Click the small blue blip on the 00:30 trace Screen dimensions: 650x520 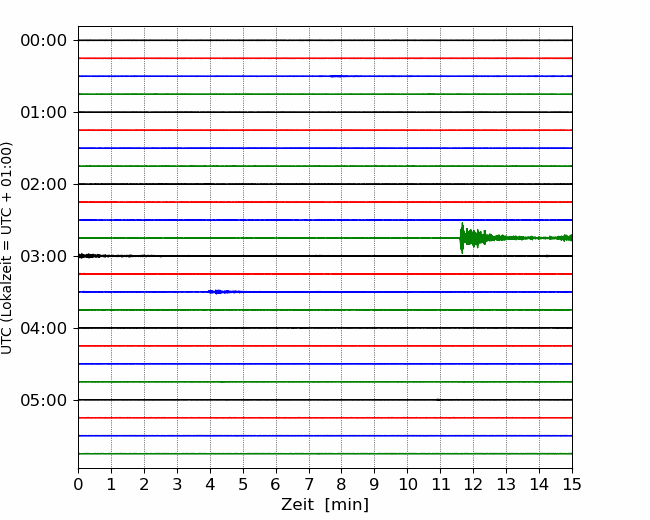[337, 76]
